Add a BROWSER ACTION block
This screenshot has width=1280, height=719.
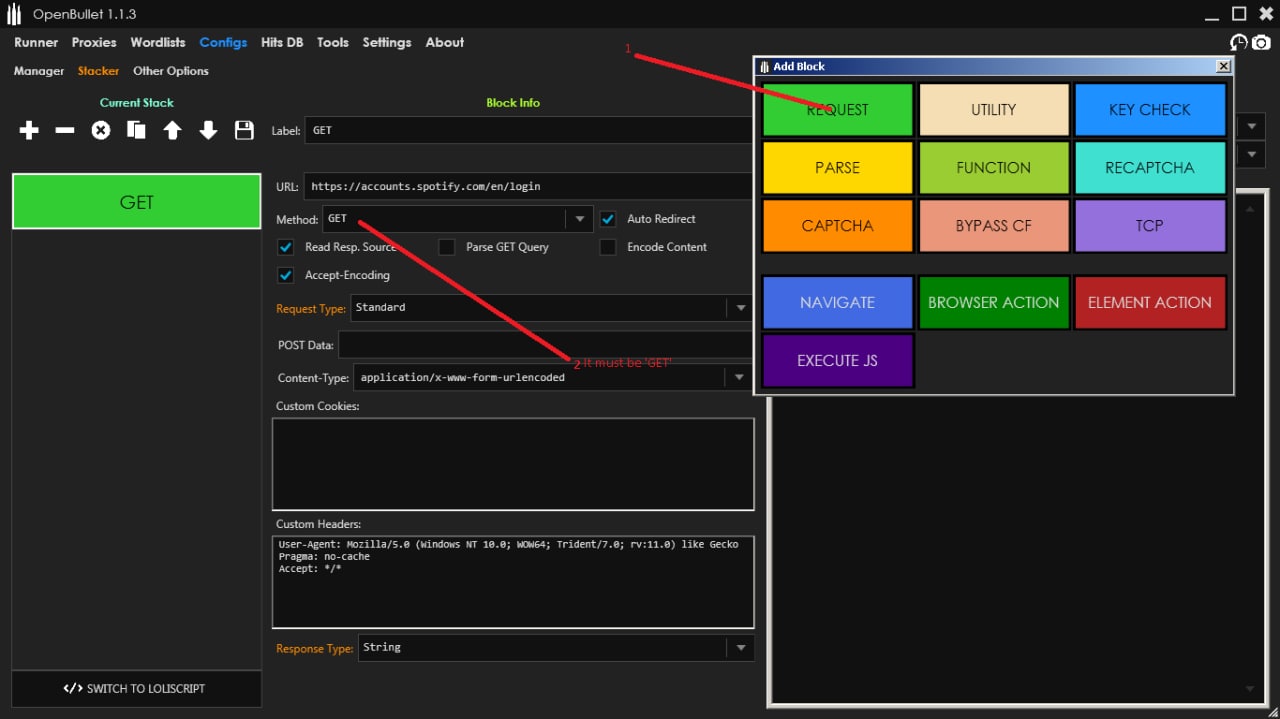click(994, 303)
